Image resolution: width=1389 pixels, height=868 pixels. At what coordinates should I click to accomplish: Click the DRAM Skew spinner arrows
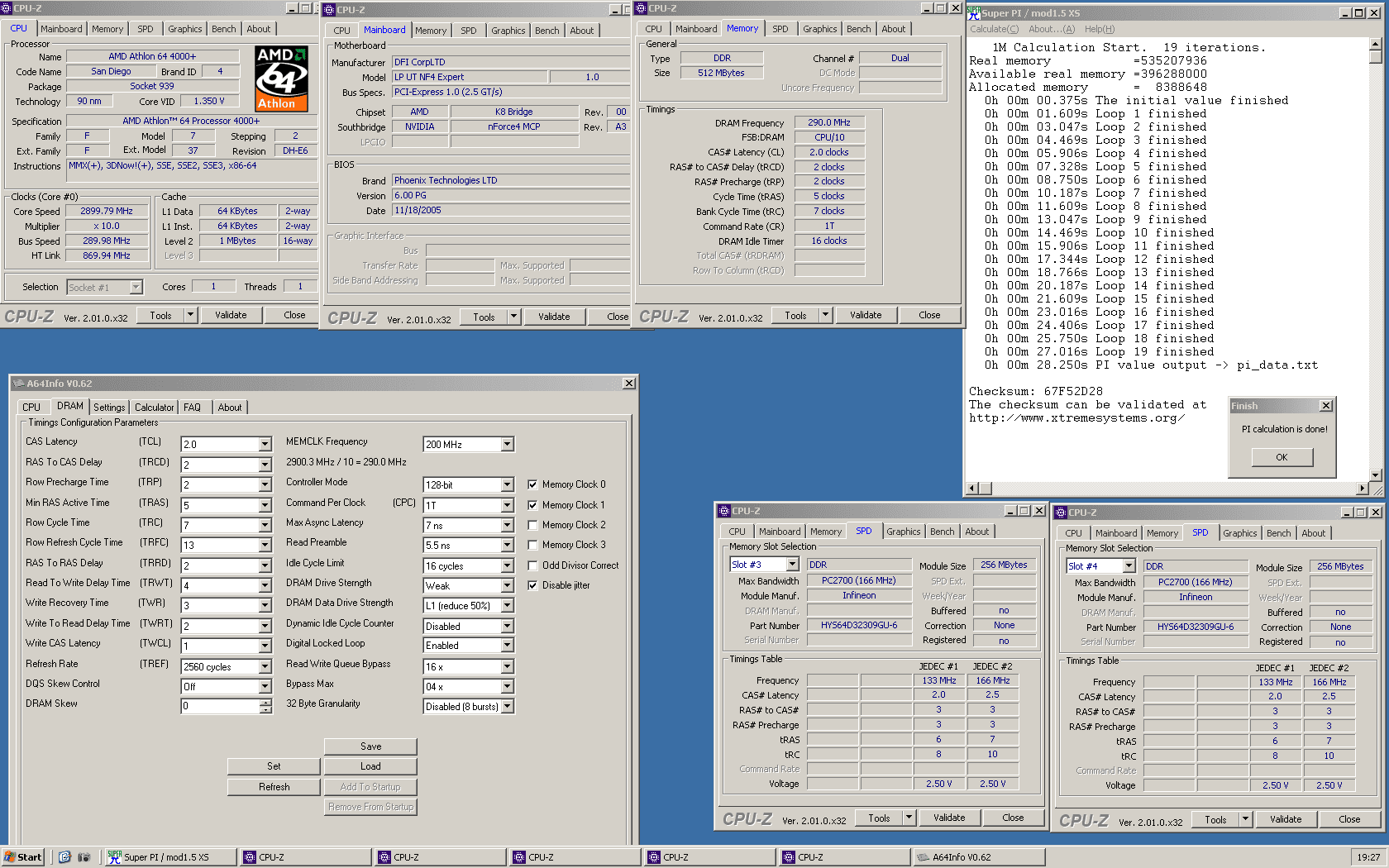(x=265, y=707)
